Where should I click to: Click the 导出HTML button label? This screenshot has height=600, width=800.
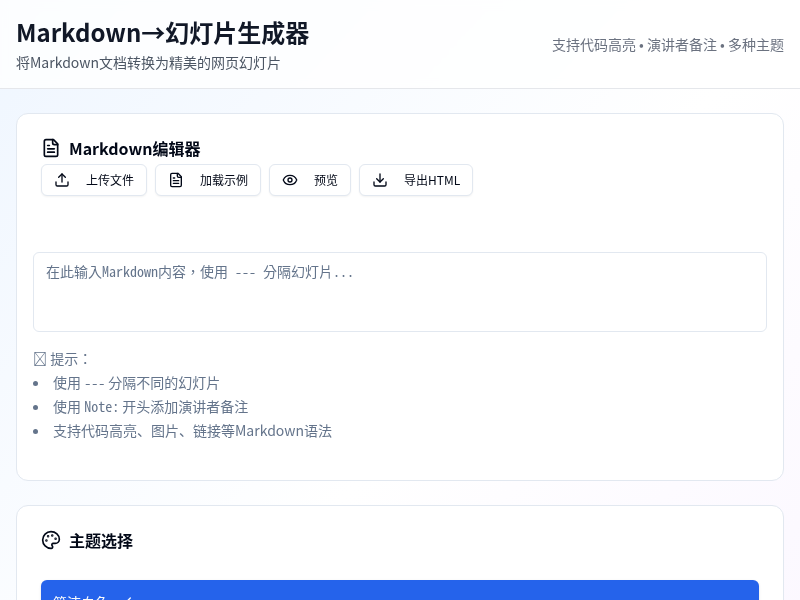point(432,180)
